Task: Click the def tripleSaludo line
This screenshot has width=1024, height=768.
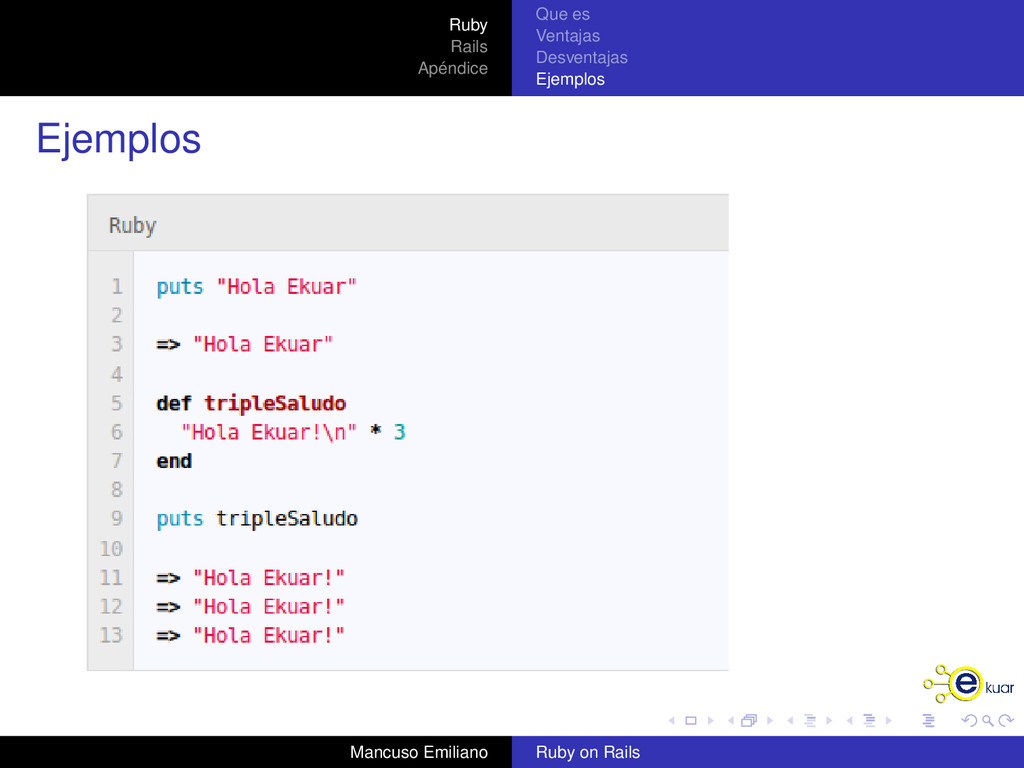Action: [251, 403]
